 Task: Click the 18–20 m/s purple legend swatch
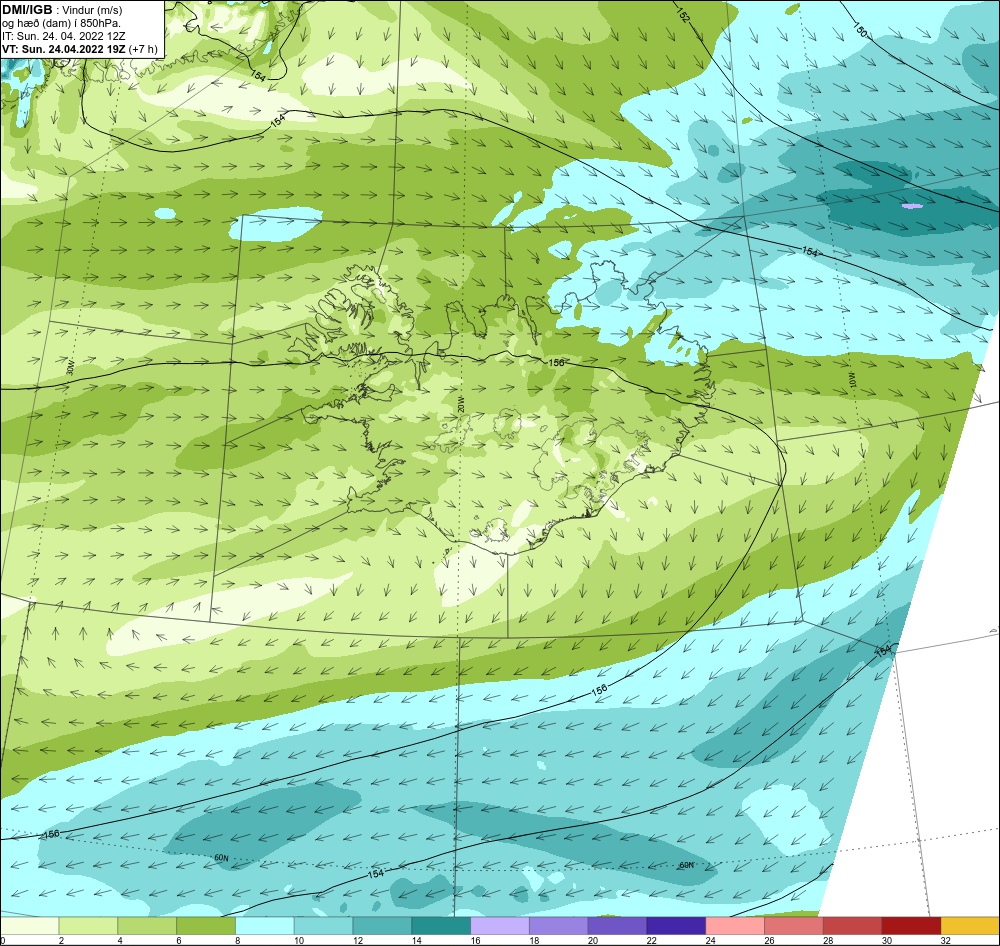click(x=558, y=925)
